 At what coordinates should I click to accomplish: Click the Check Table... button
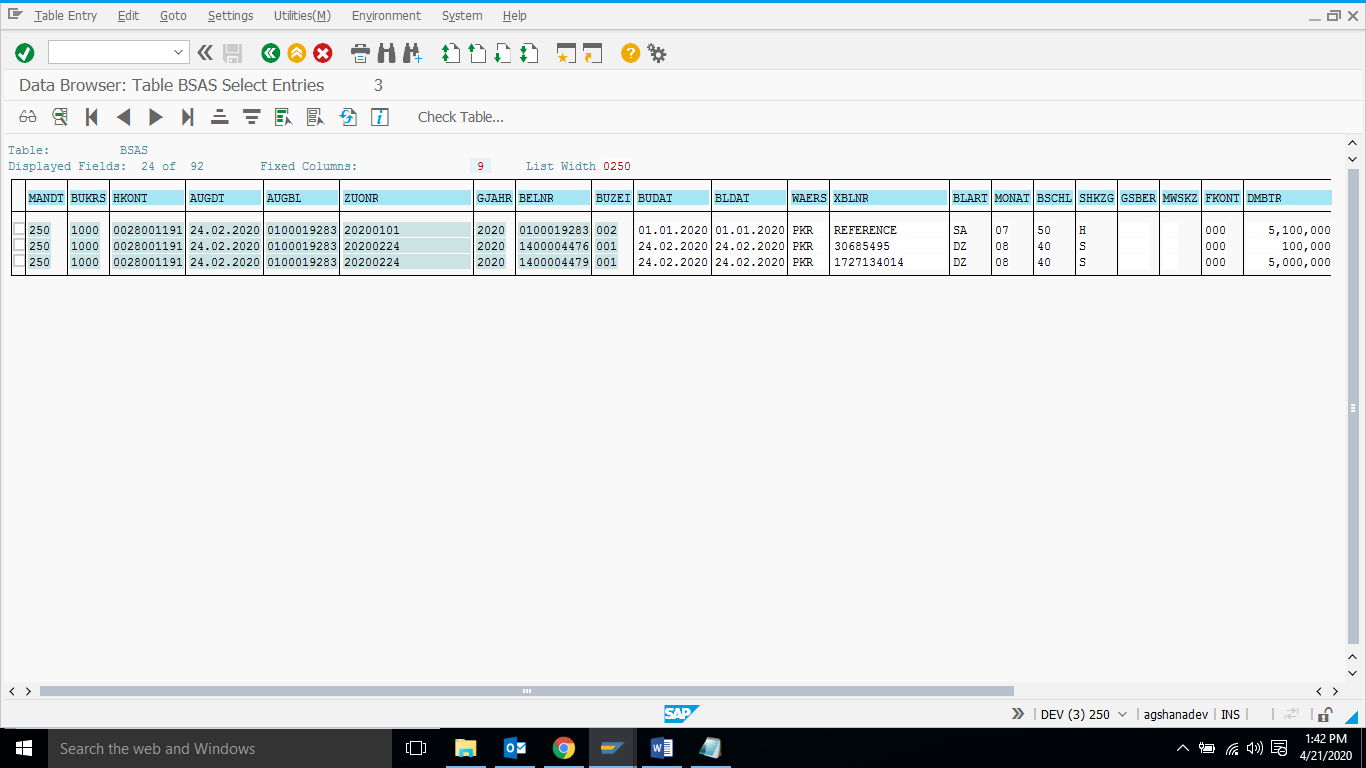click(x=460, y=117)
